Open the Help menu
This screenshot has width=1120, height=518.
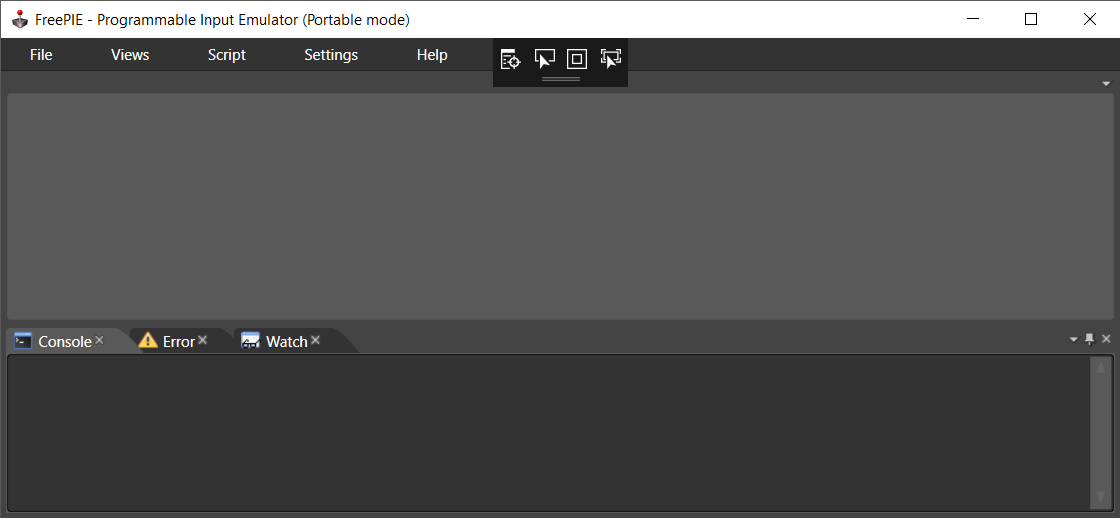click(x=432, y=55)
